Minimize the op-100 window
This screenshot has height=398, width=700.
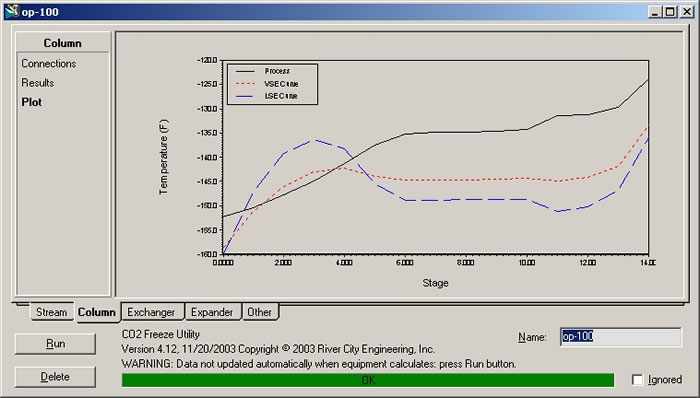click(x=655, y=12)
